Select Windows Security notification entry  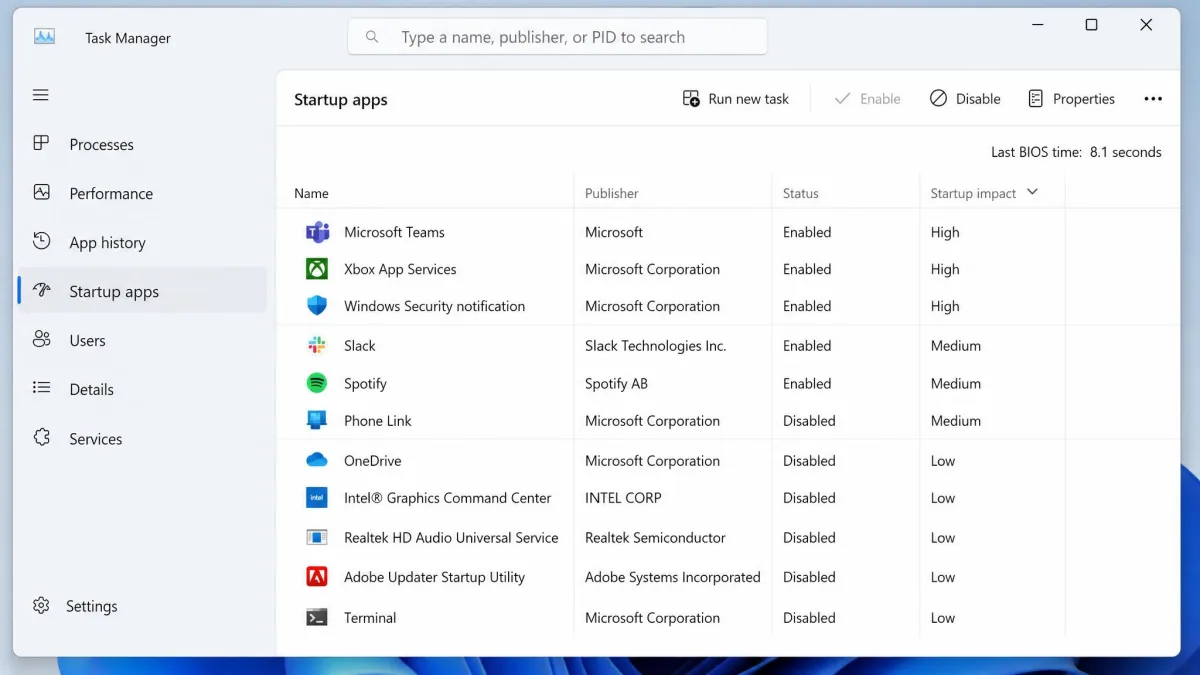pyautogui.click(x=434, y=306)
